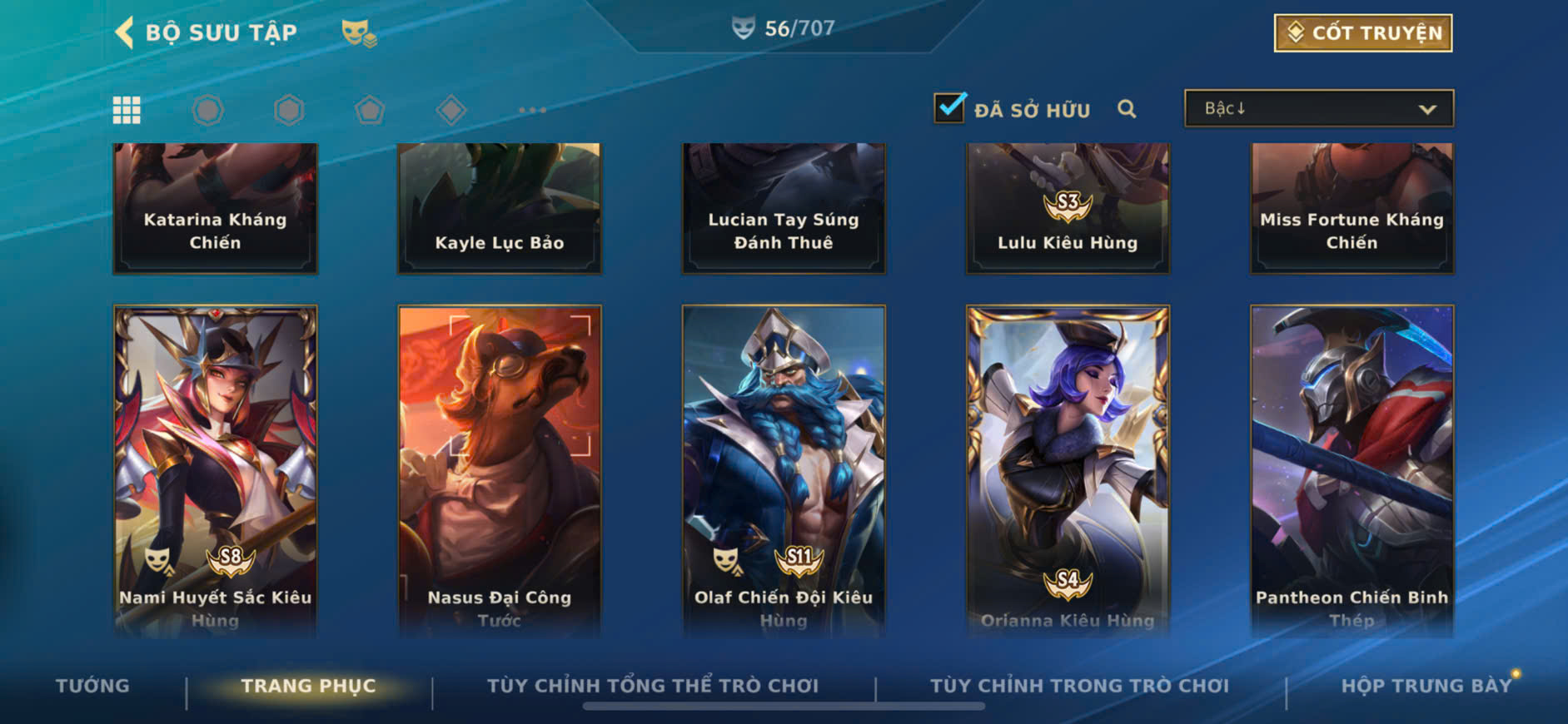Click the Cốt Truyện button
The height and width of the screenshot is (724, 1568).
1363,33
